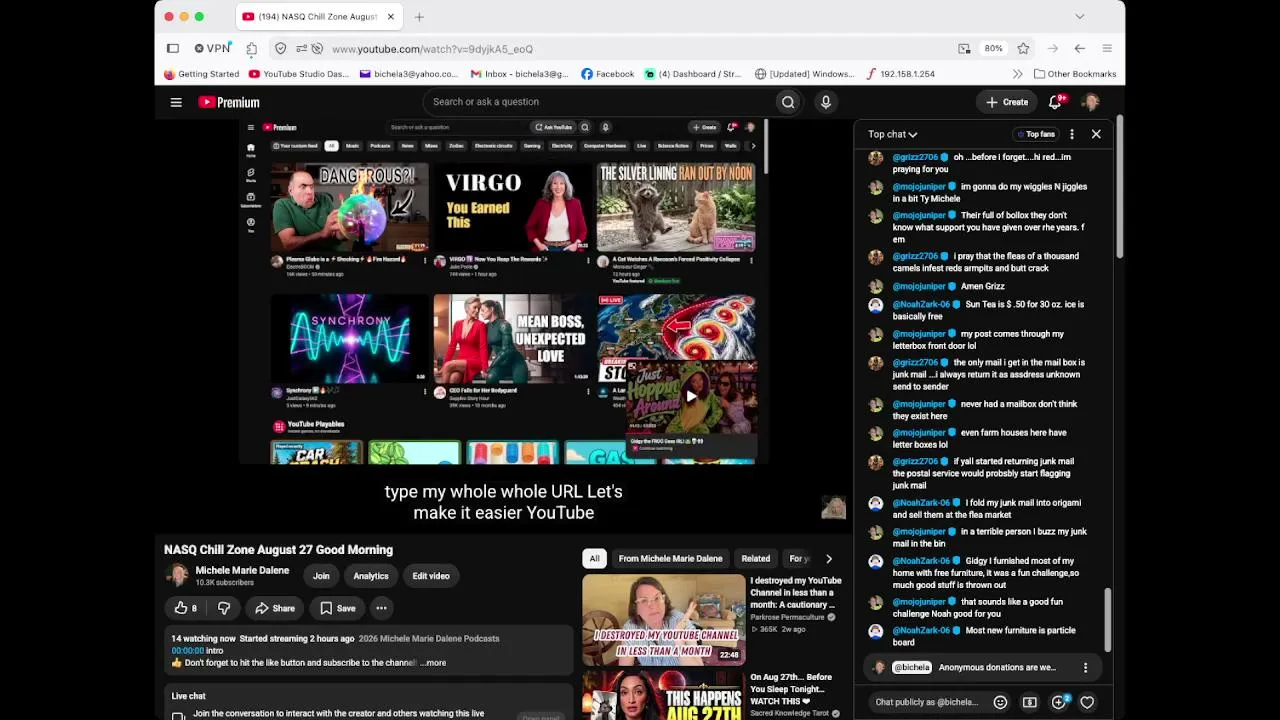Open @NoahZark-06 profile on particle board message

(x=921, y=631)
